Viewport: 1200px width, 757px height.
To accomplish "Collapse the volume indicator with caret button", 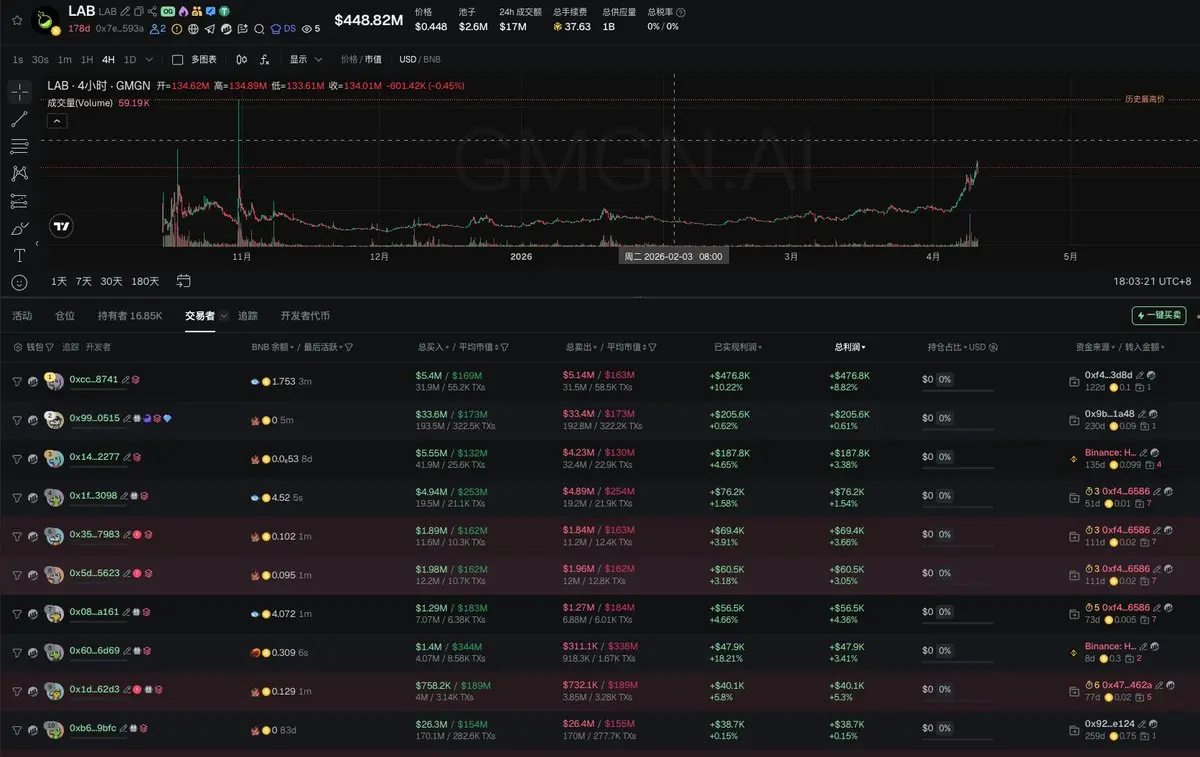I will point(57,121).
